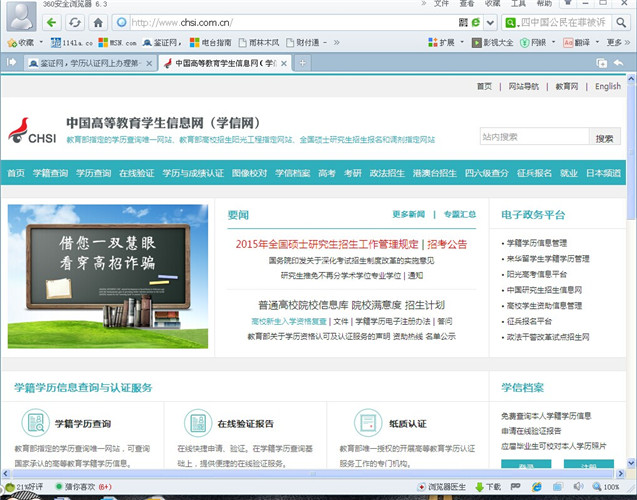The image size is (637, 500).
Task: Click the QR code icon in address bar
Action: click(463, 22)
